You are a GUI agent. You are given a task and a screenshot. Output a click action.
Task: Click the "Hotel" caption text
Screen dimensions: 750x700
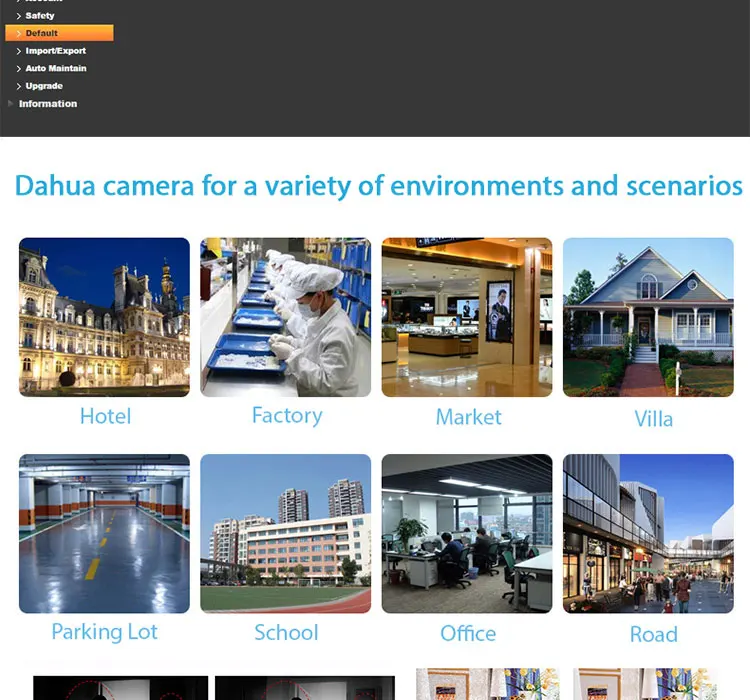click(105, 416)
